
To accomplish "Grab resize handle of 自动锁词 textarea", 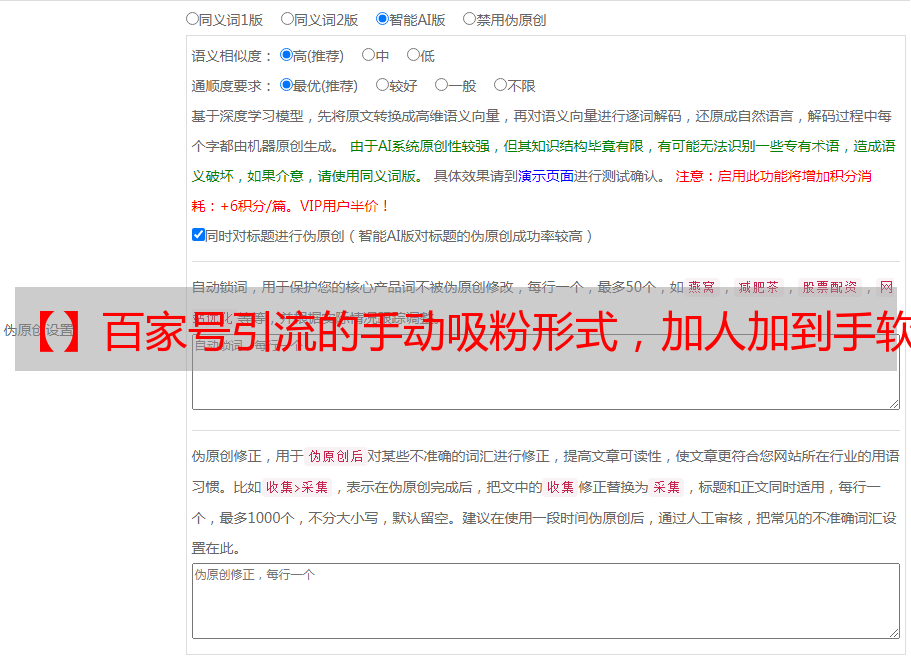I will coord(894,404).
